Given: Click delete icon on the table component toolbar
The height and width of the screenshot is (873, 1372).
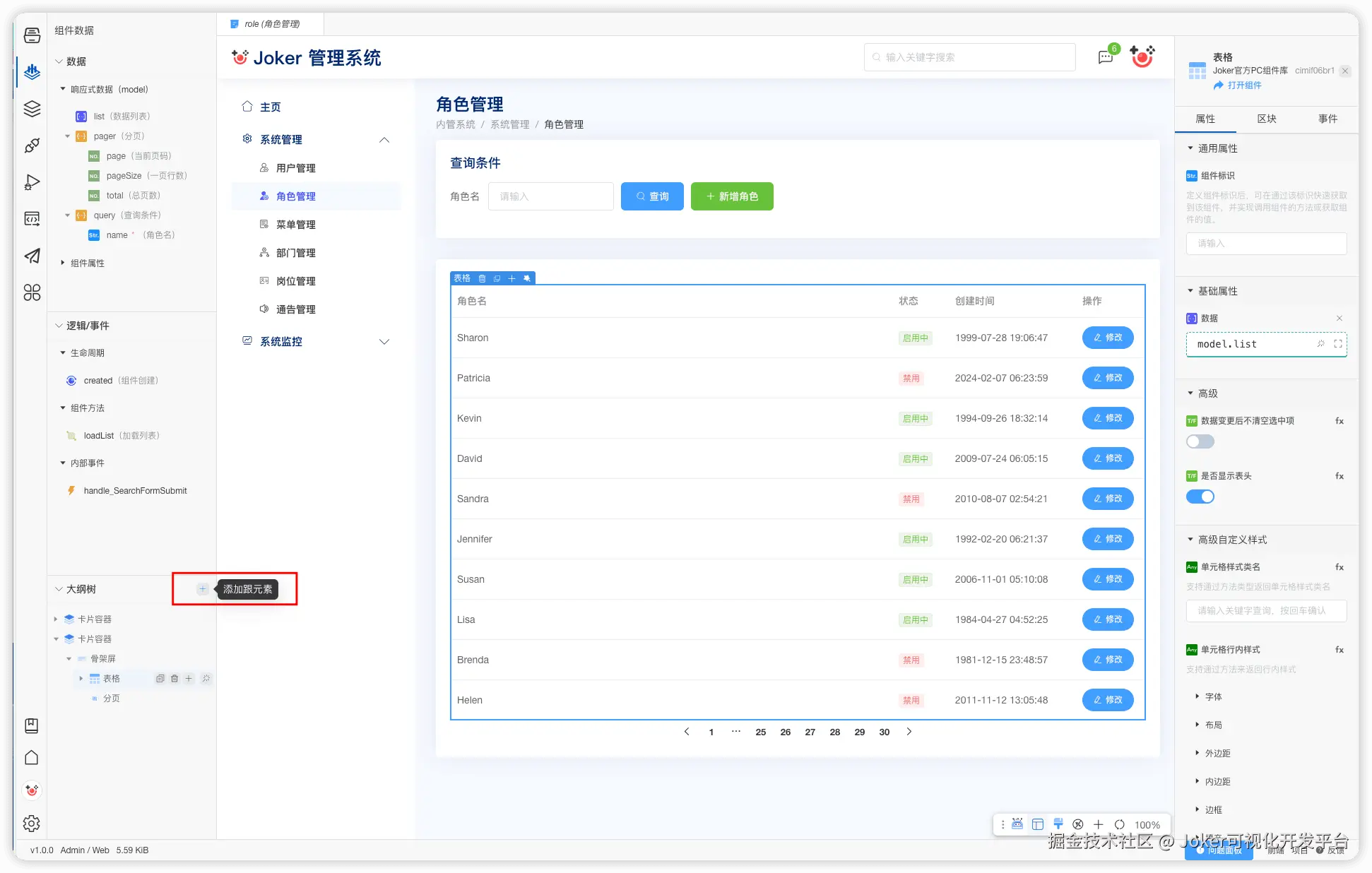Looking at the screenshot, I should pyautogui.click(x=482, y=278).
